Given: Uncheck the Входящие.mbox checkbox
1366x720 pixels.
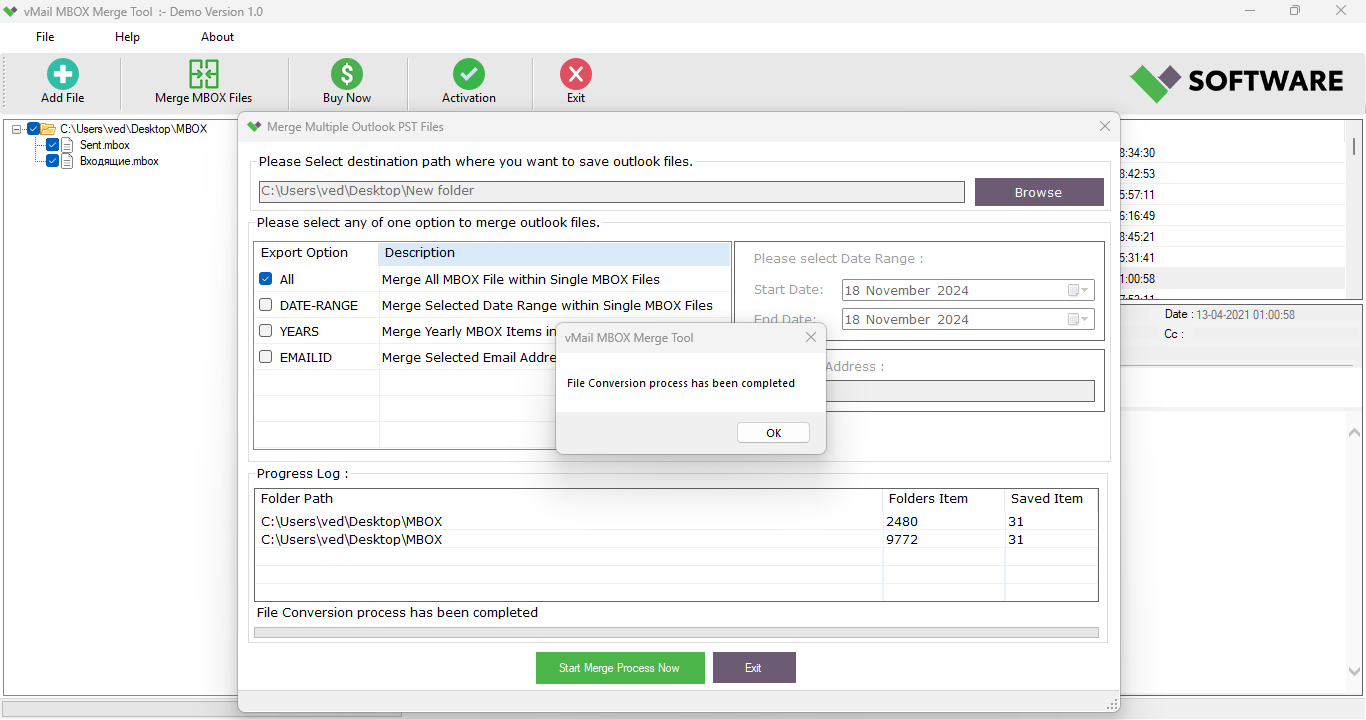Looking at the screenshot, I should 53,161.
